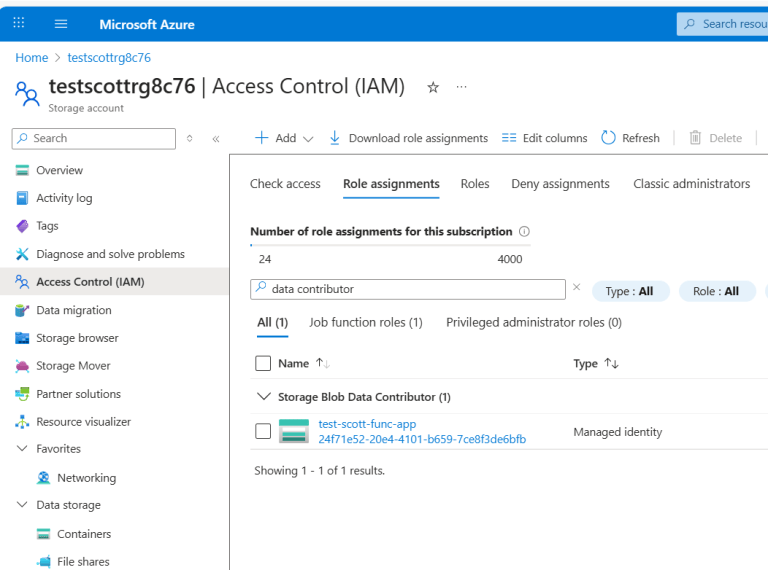This screenshot has width=768, height=570.
Task: Open Access Control (IAM) in the sidebar
Action: (x=114, y=282)
